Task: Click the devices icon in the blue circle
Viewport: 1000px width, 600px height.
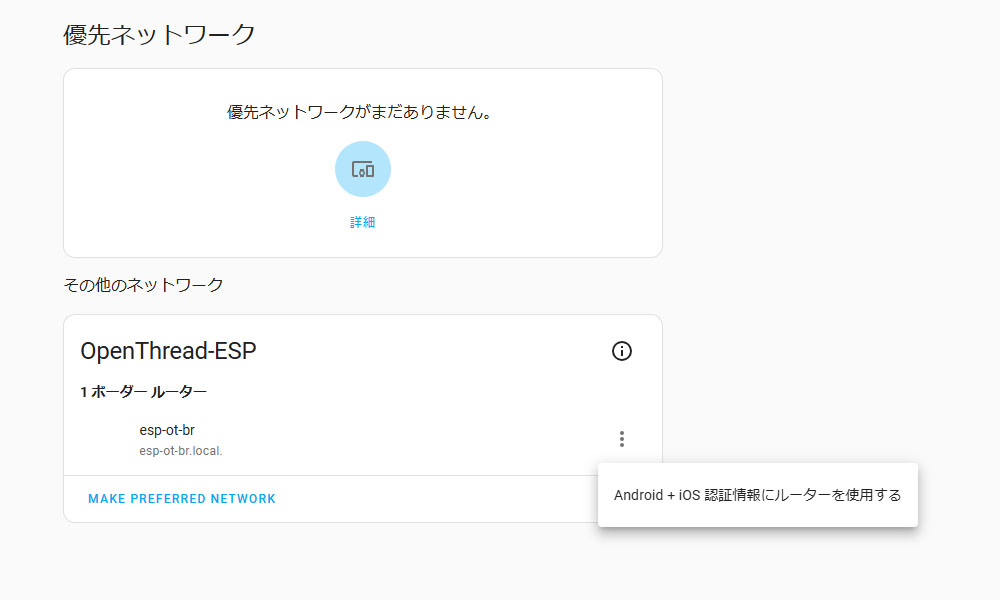Action: coord(363,169)
